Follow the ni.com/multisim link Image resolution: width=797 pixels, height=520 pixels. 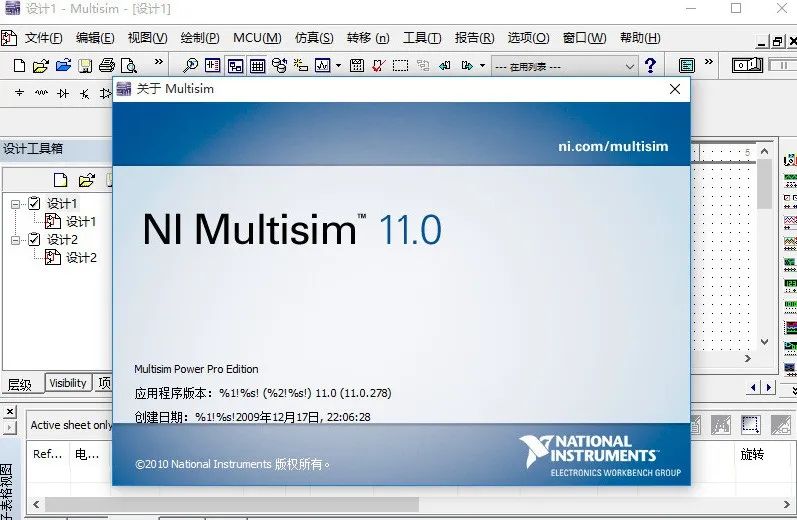(613, 146)
